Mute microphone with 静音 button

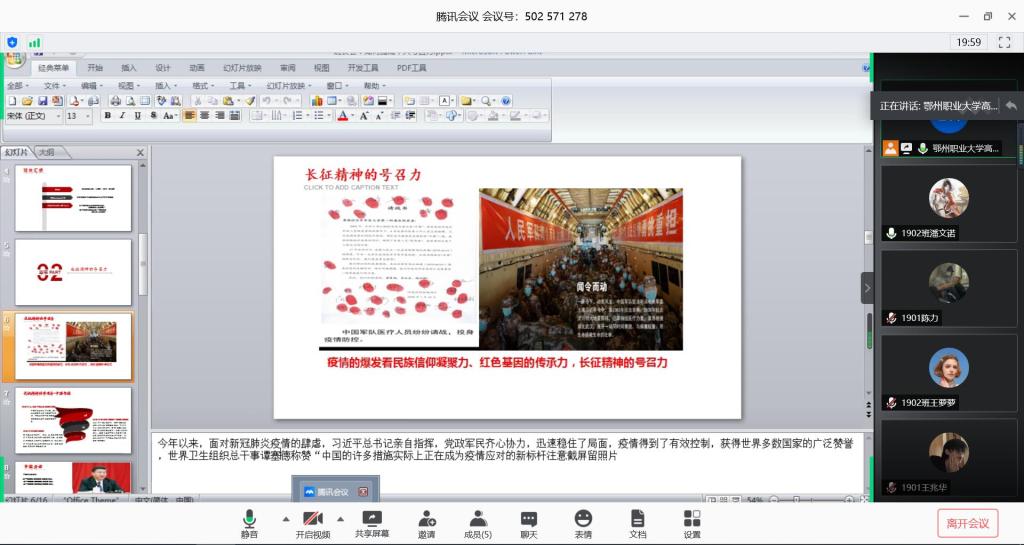point(249,523)
